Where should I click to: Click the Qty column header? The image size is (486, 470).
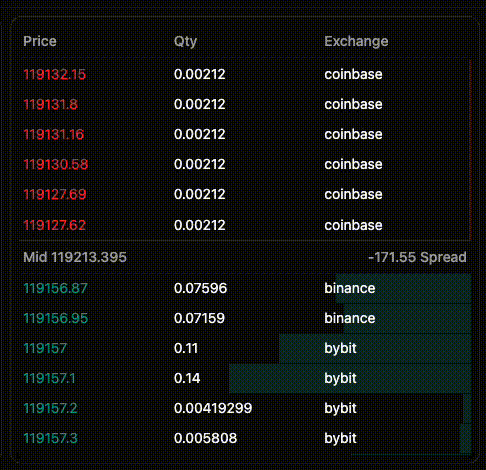pyautogui.click(x=185, y=42)
